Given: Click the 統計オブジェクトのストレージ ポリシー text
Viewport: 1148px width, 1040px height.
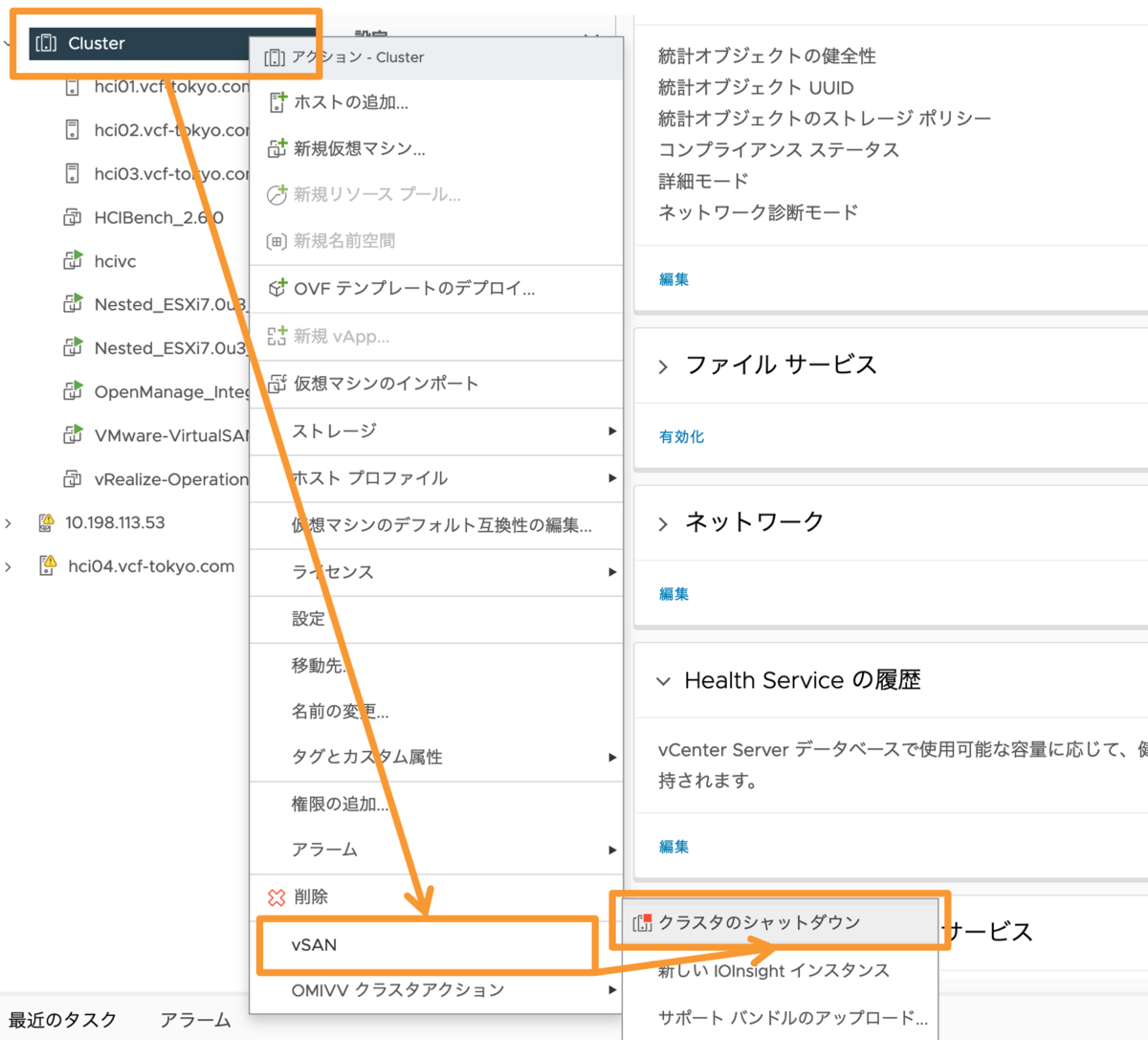Looking at the screenshot, I should [825, 119].
